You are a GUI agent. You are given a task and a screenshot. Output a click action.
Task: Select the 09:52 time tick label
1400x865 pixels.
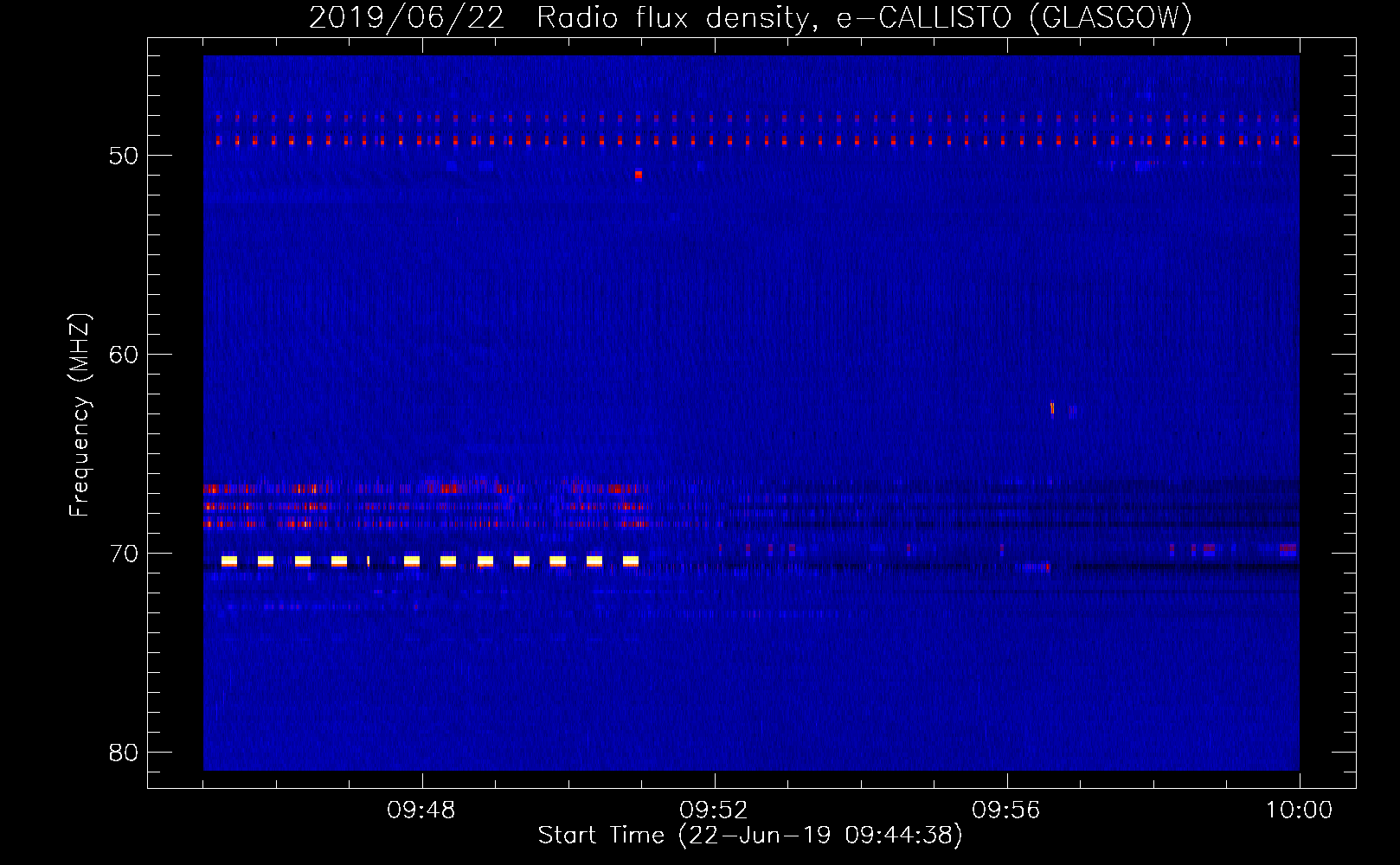tap(714, 811)
